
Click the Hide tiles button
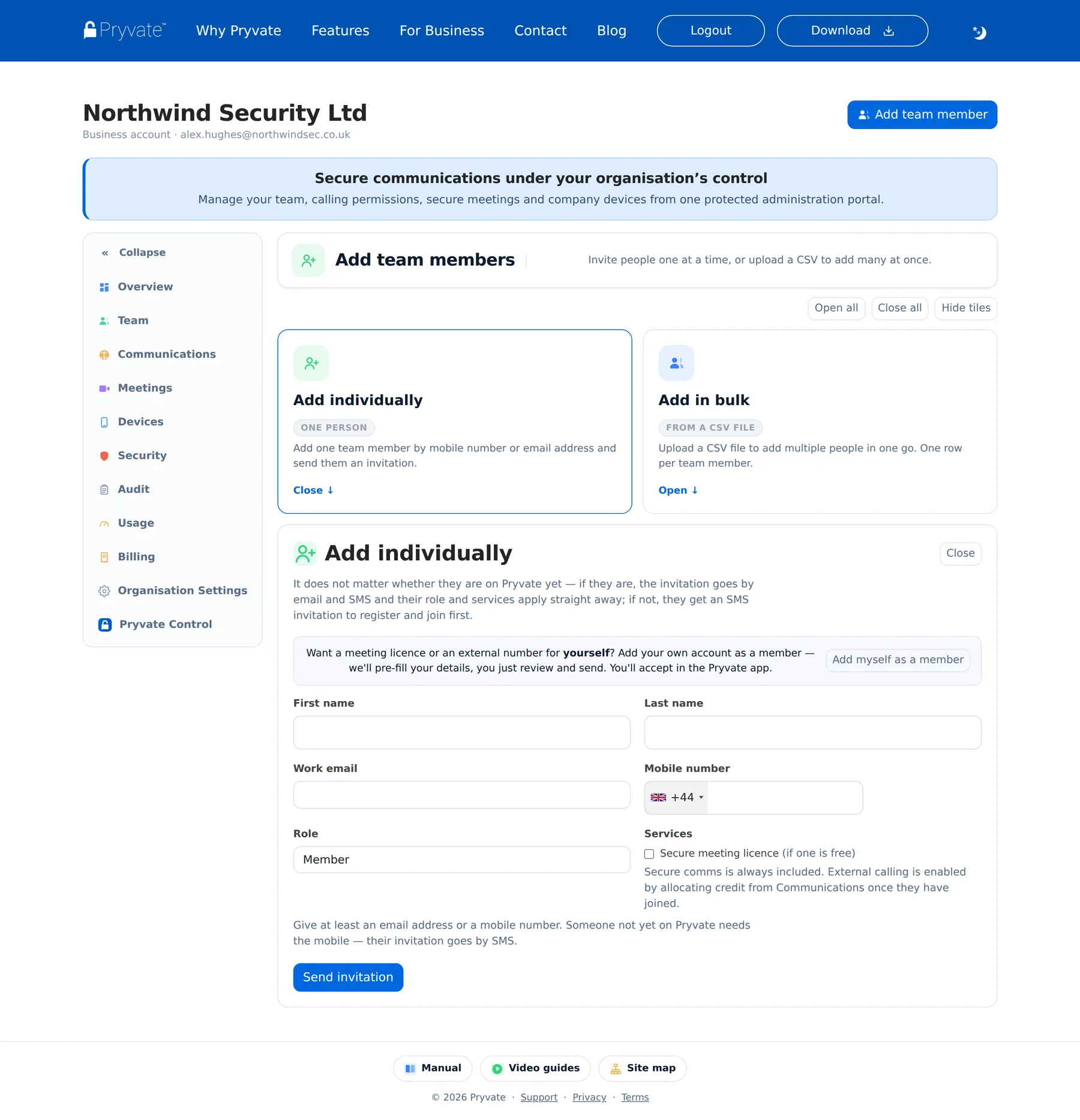[966, 308]
